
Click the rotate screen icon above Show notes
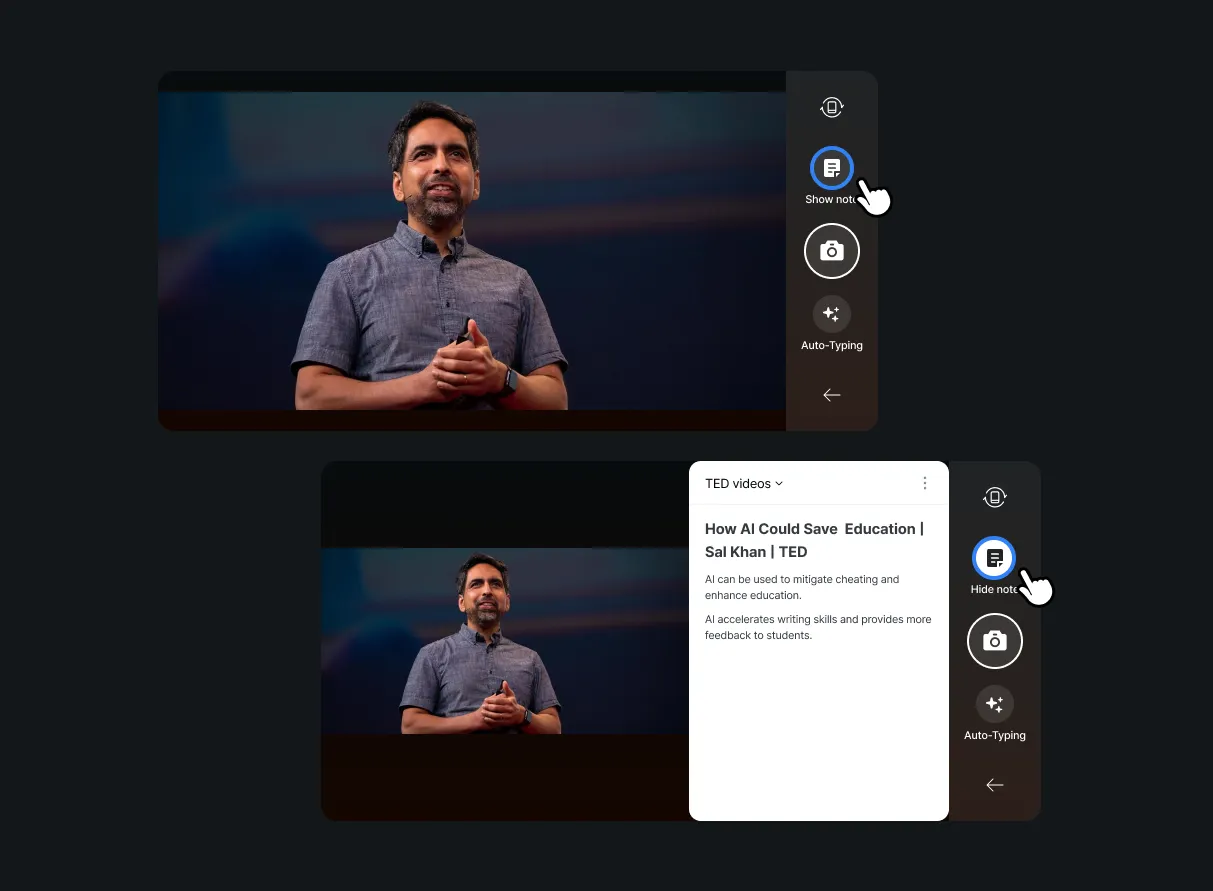pos(831,108)
